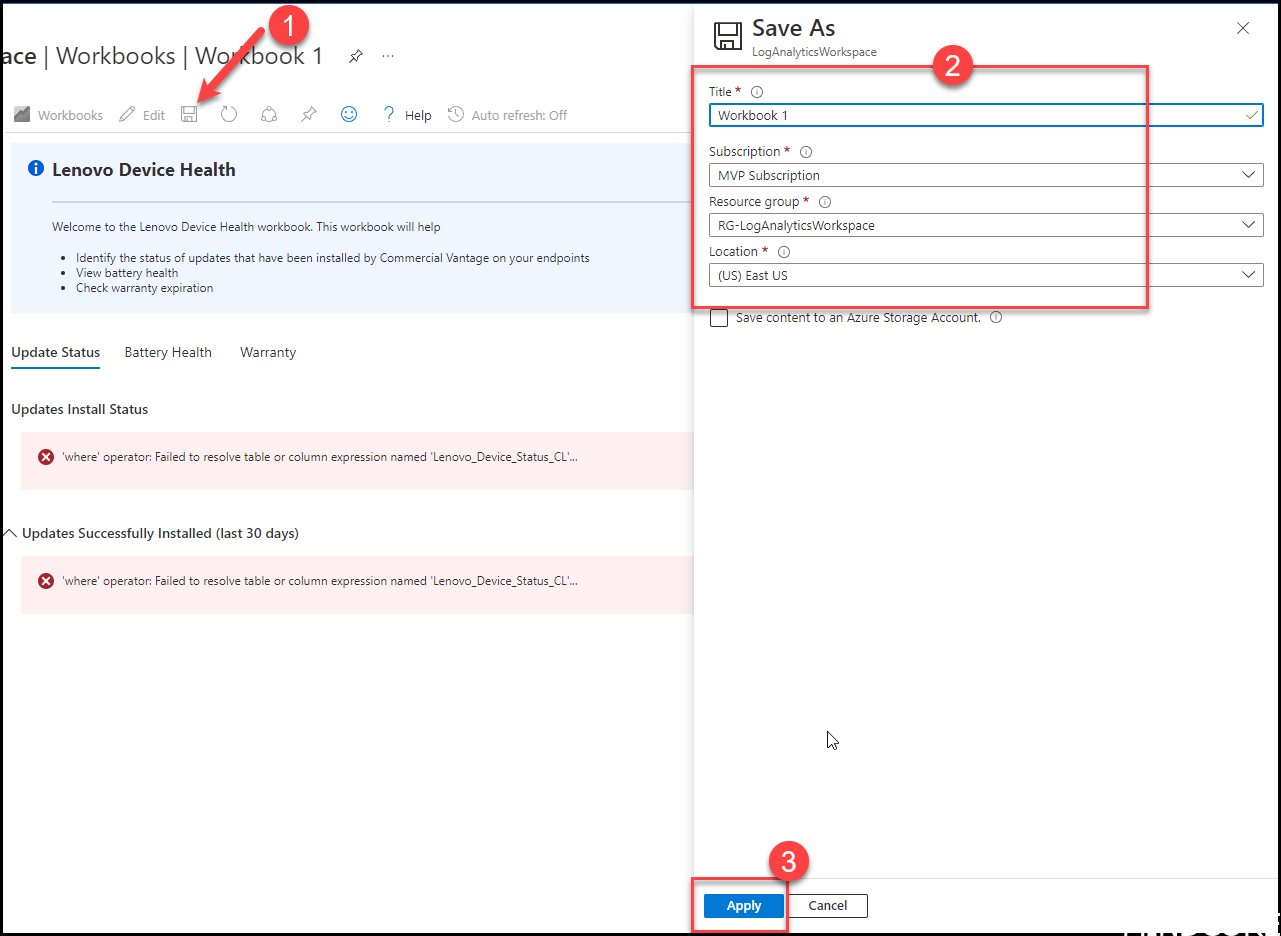Open the Location dropdown
The height and width of the screenshot is (936, 1281).
coord(1249,274)
